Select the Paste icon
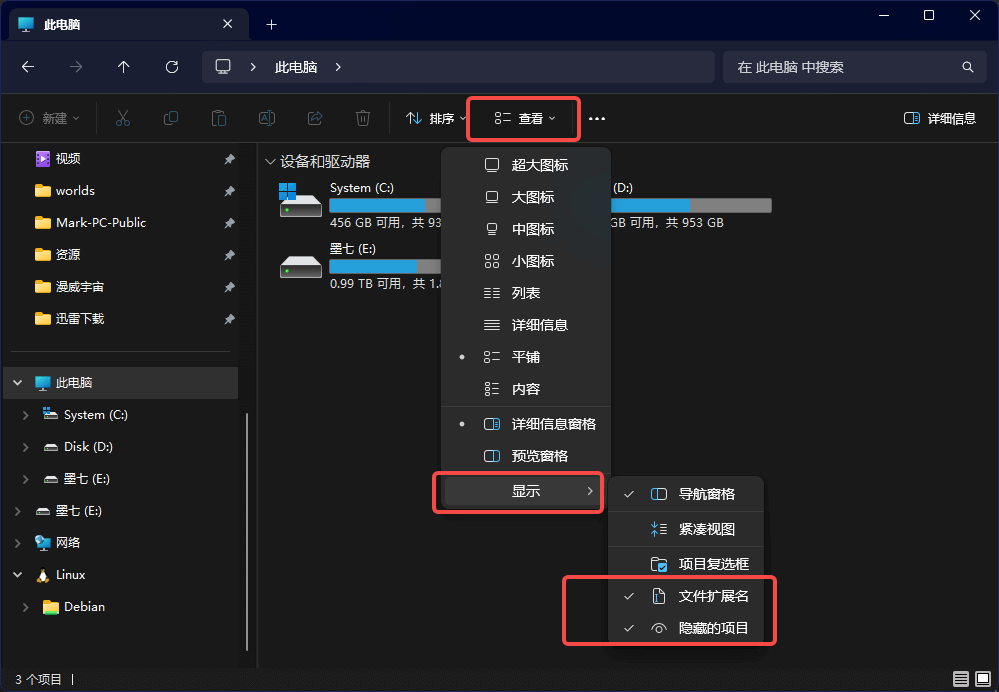Viewport: 999px width, 692px height. point(218,118)
